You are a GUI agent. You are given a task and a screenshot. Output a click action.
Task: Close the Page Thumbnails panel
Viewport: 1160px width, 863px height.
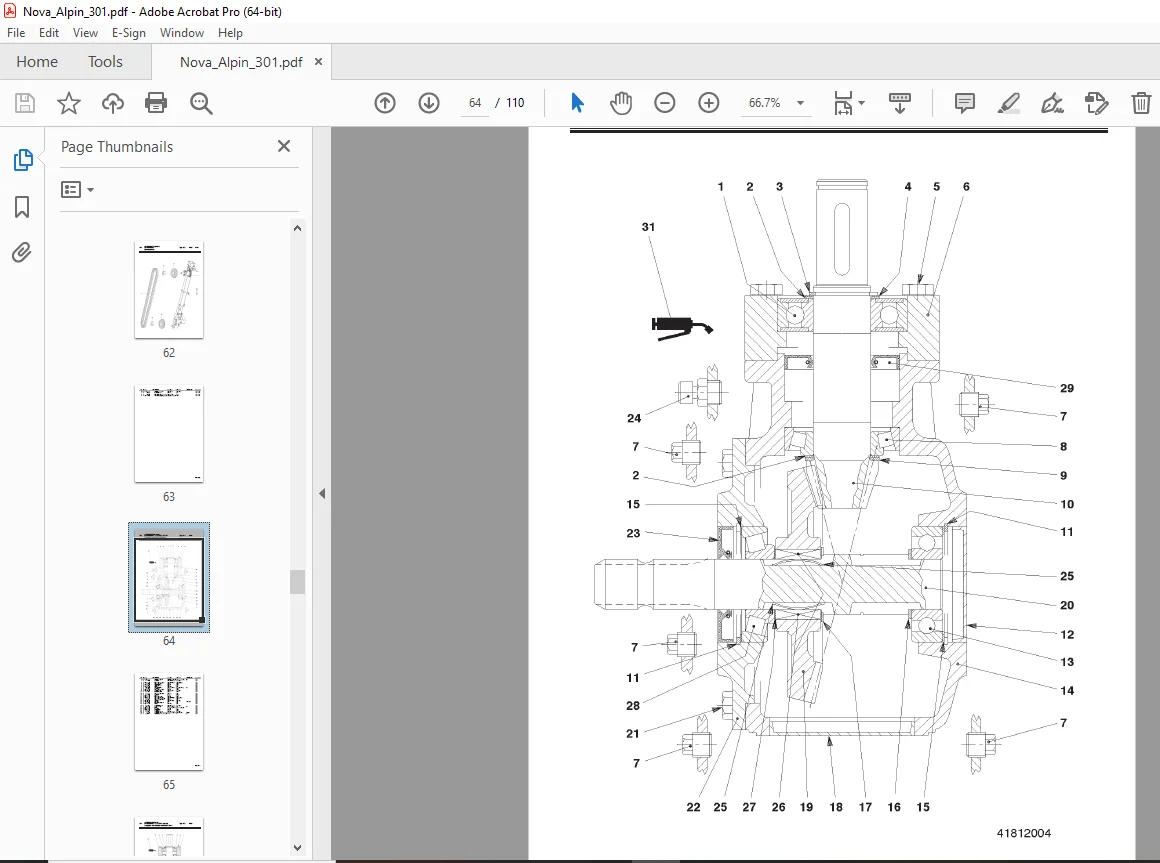tap(283, 146)
